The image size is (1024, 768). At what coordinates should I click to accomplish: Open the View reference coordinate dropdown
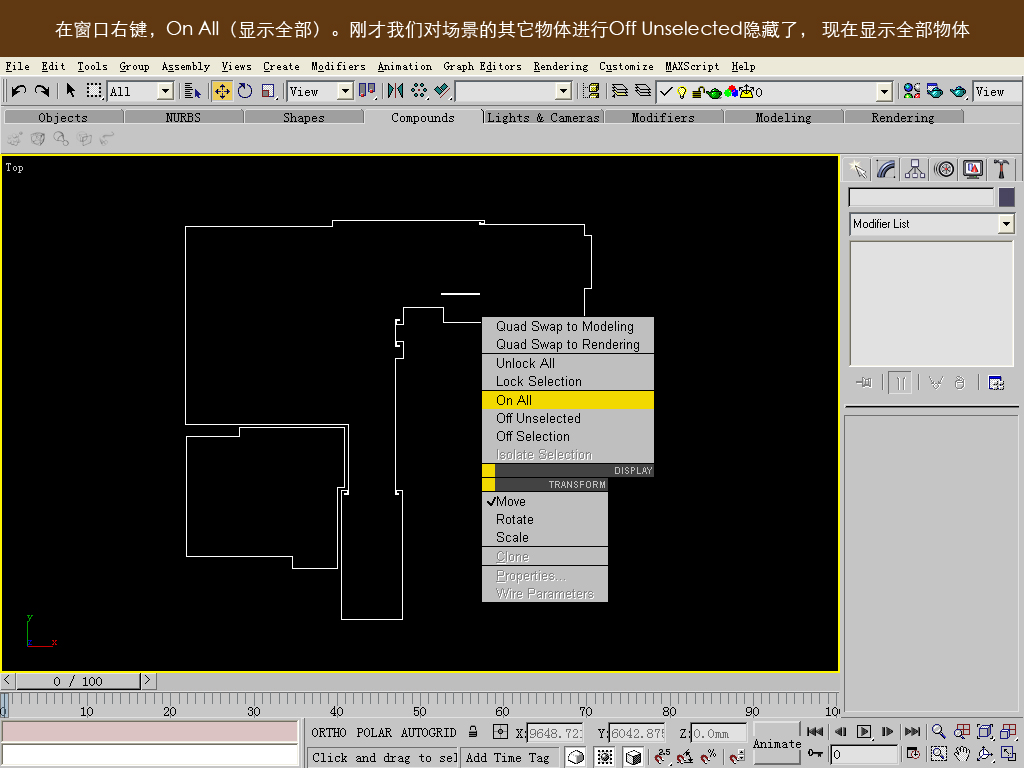click(x=345, y=91)
